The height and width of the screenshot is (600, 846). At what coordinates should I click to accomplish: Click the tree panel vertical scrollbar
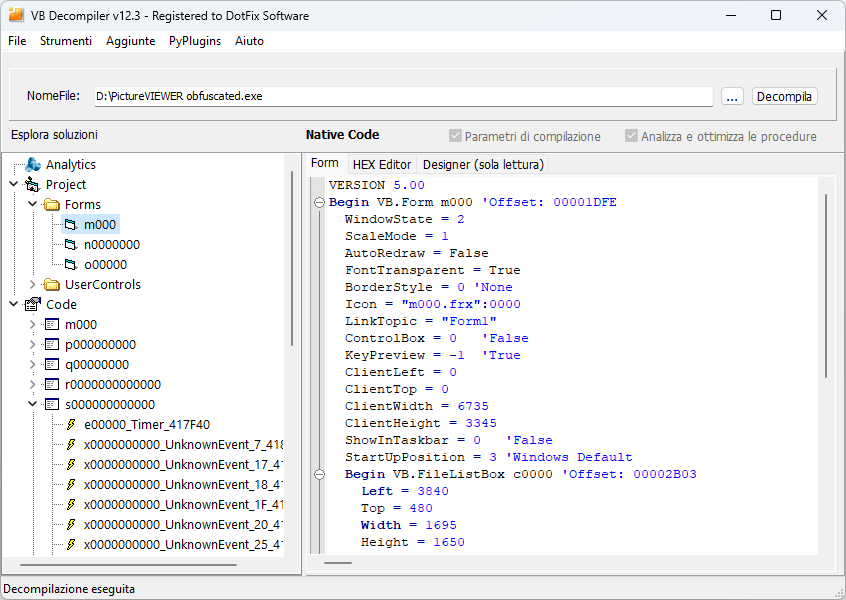[292, 259]
